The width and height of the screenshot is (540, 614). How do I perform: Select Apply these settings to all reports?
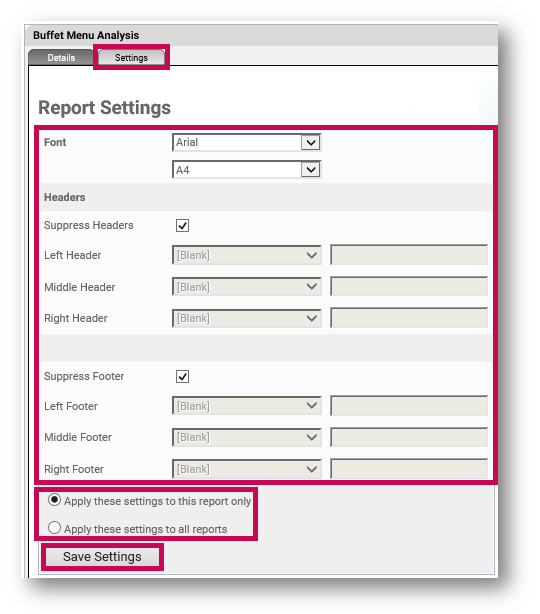click(54, 528)
